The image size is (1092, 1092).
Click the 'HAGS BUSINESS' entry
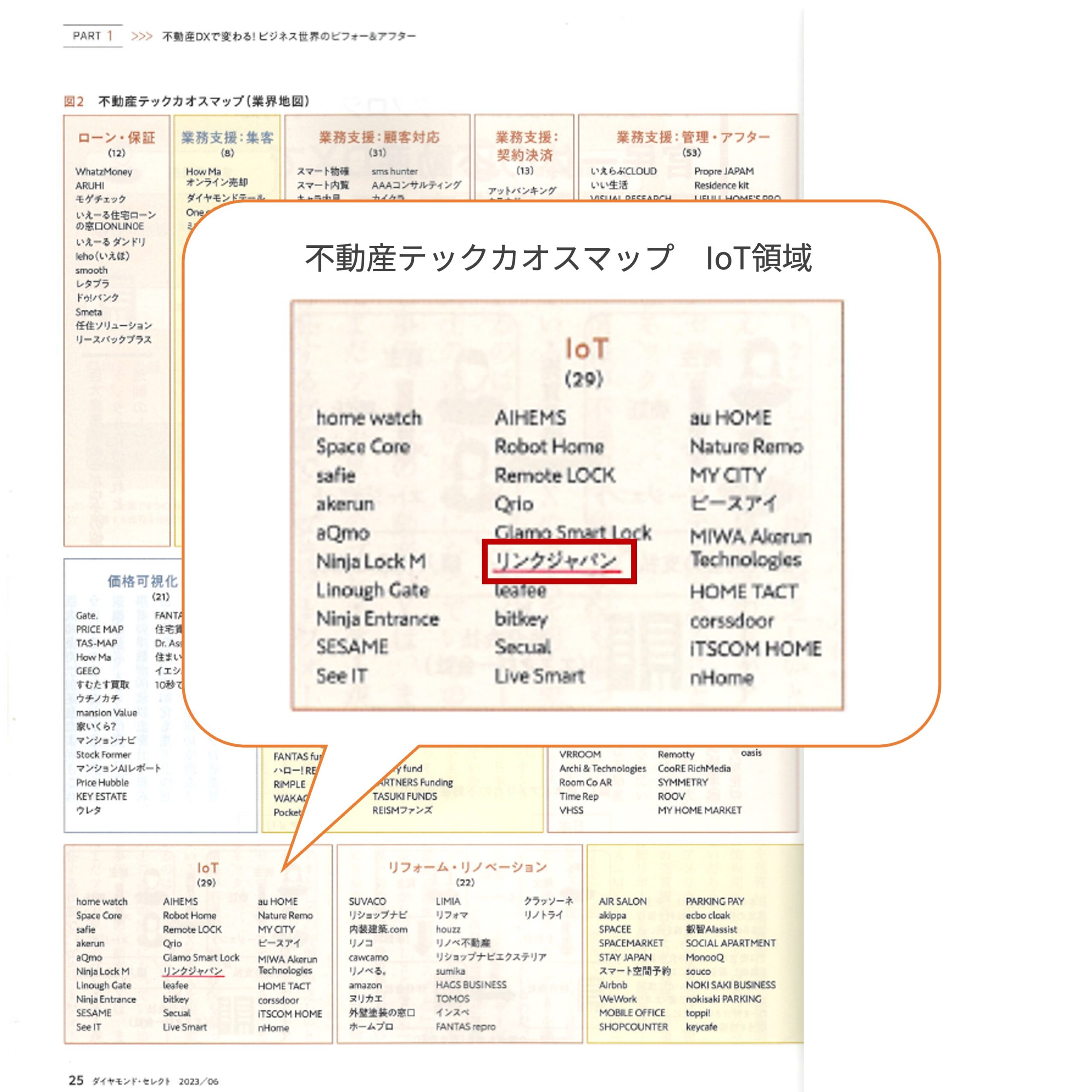[471, 985]
